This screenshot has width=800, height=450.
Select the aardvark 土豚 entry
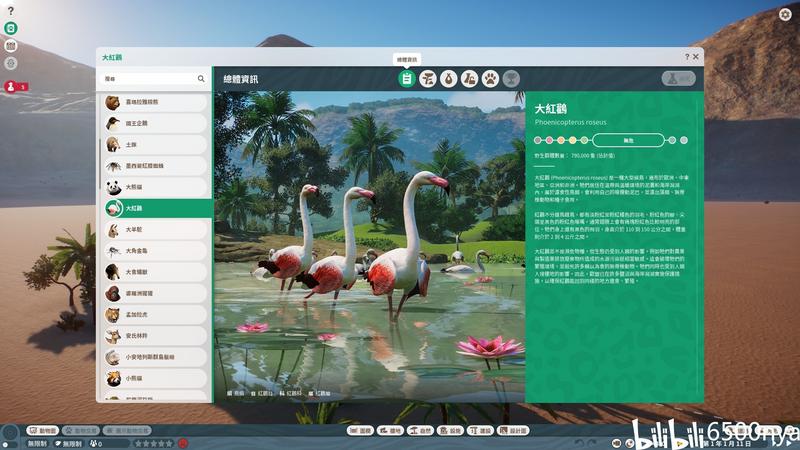click(155, 144)
